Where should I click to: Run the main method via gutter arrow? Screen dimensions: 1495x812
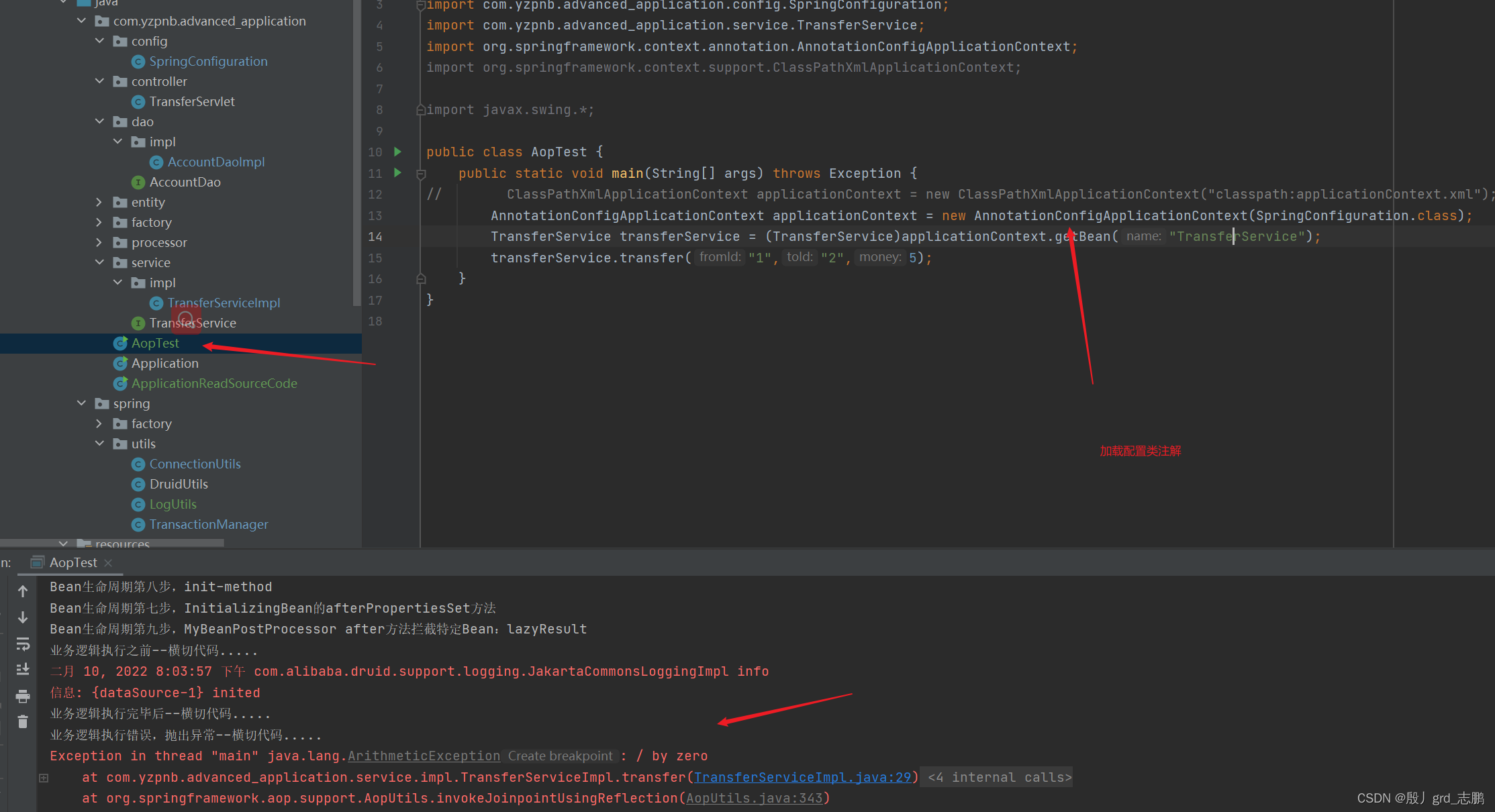pyautogui.click(x=397, y=173)
